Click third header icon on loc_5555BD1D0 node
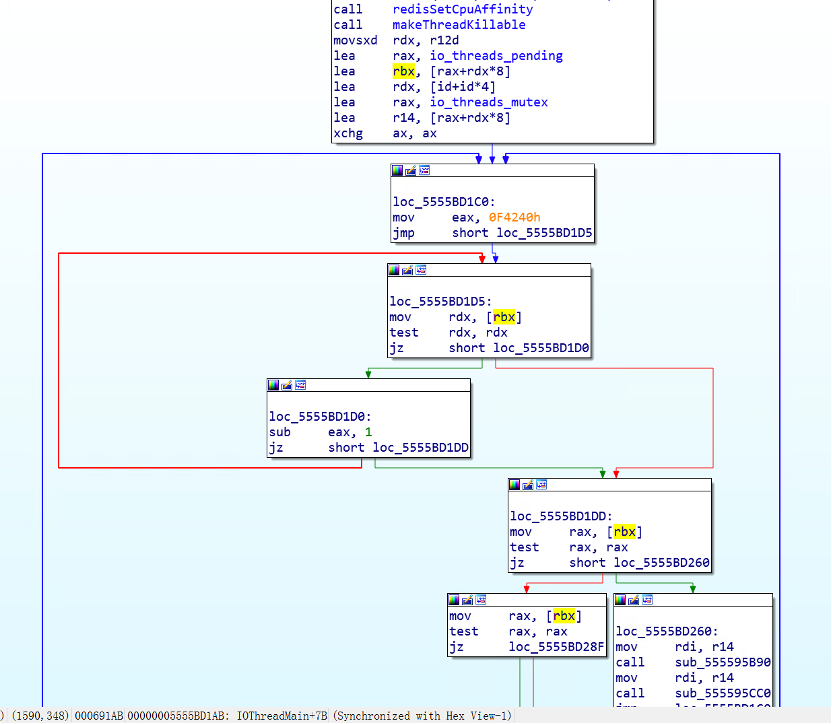This screenshot has height=724, width=832. pyautogui.click(x=300, y=385)
